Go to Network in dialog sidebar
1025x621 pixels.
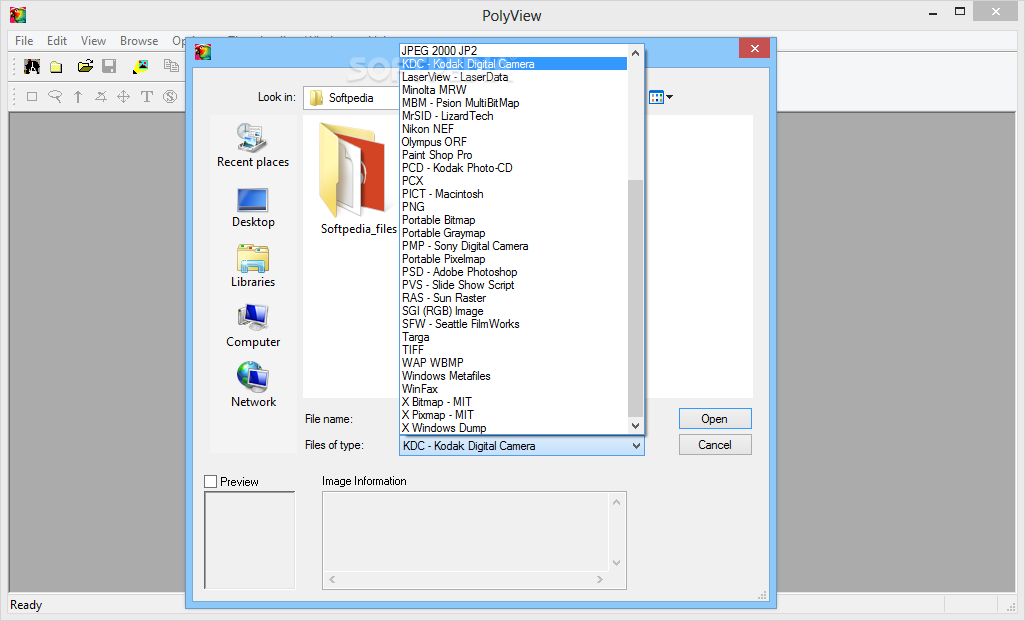[253, 385]
